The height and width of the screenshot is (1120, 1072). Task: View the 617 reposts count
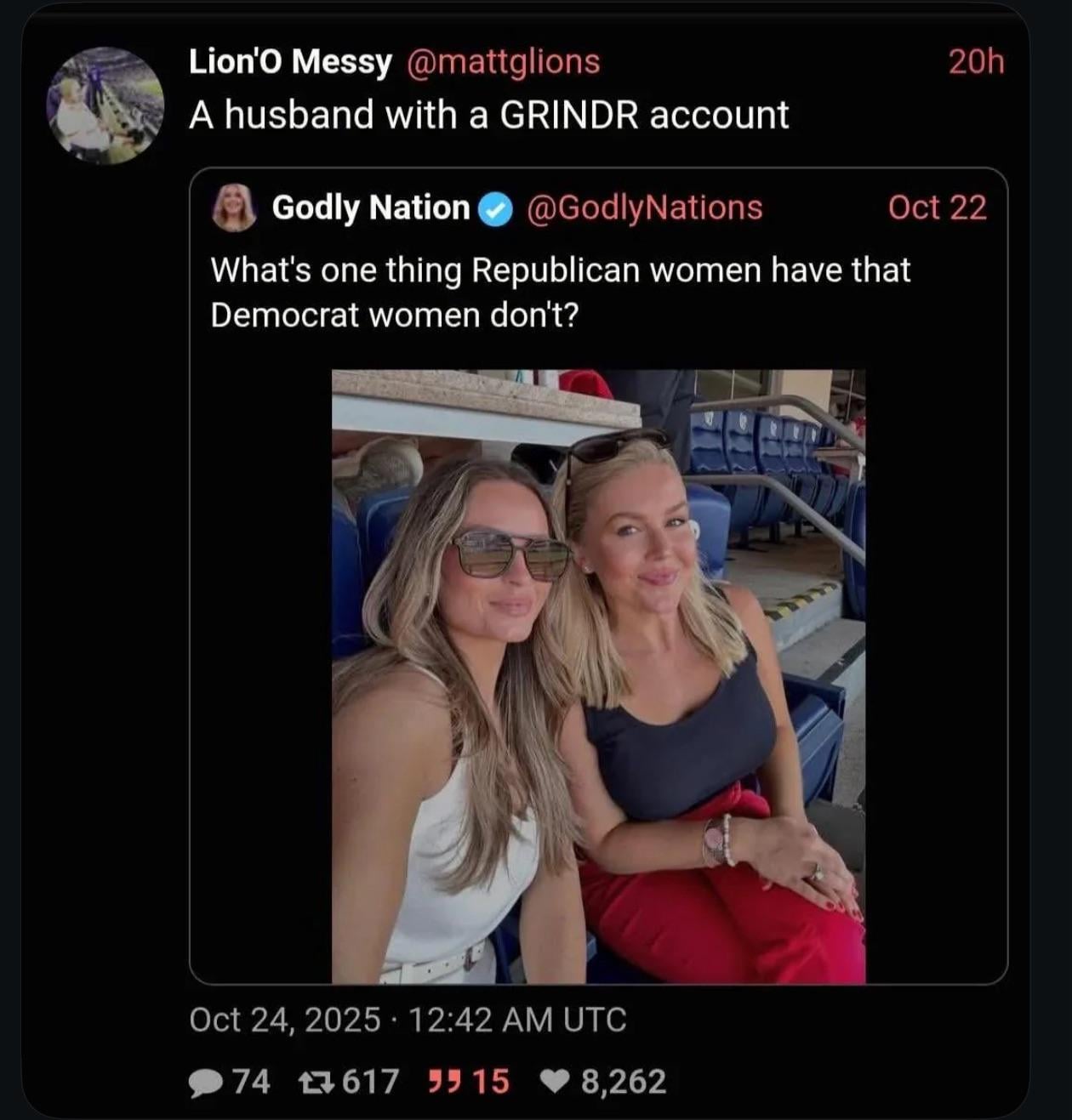(x=370, y=1082)
